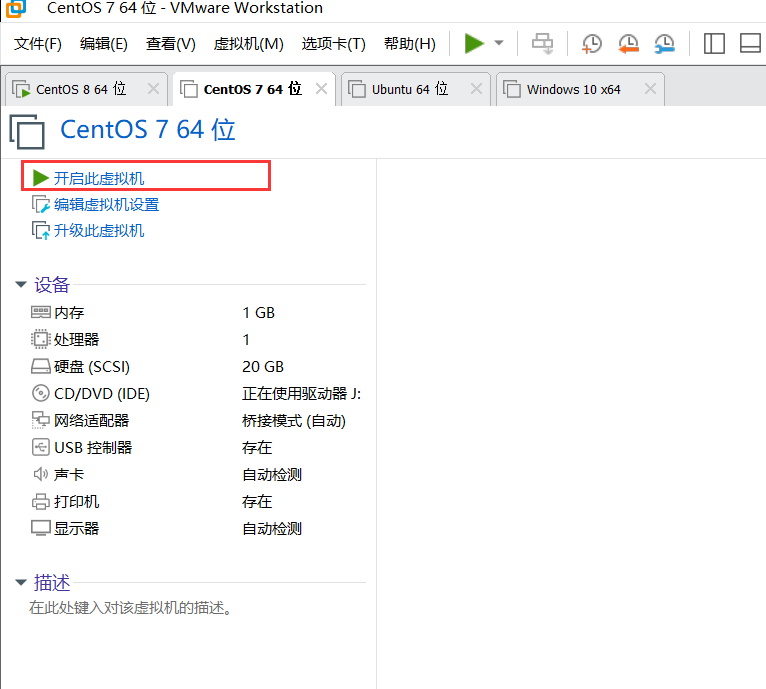This screenshot has height=689, width=766.
Task: Open the 选项卡(T) menu
Action: [x=334, y=44]
